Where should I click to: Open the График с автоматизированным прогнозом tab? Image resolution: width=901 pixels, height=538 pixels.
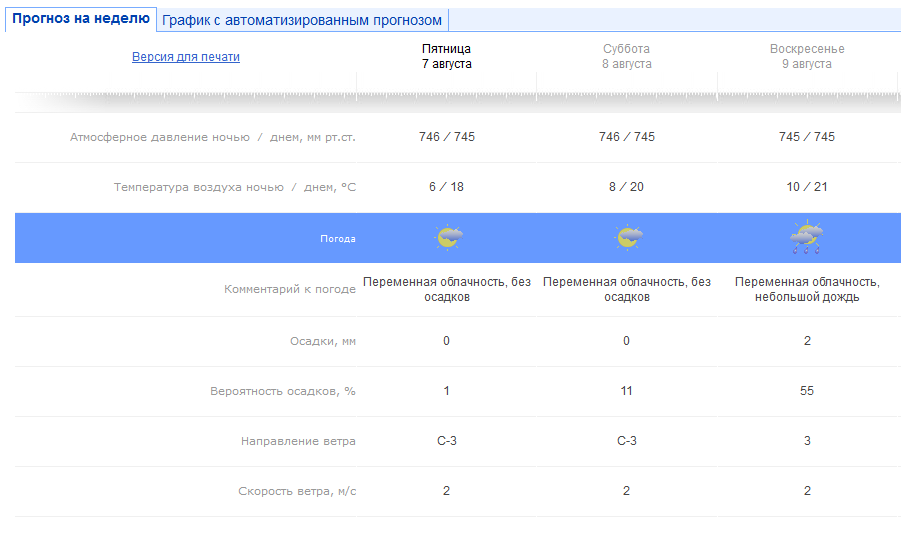tap(302, 20)
